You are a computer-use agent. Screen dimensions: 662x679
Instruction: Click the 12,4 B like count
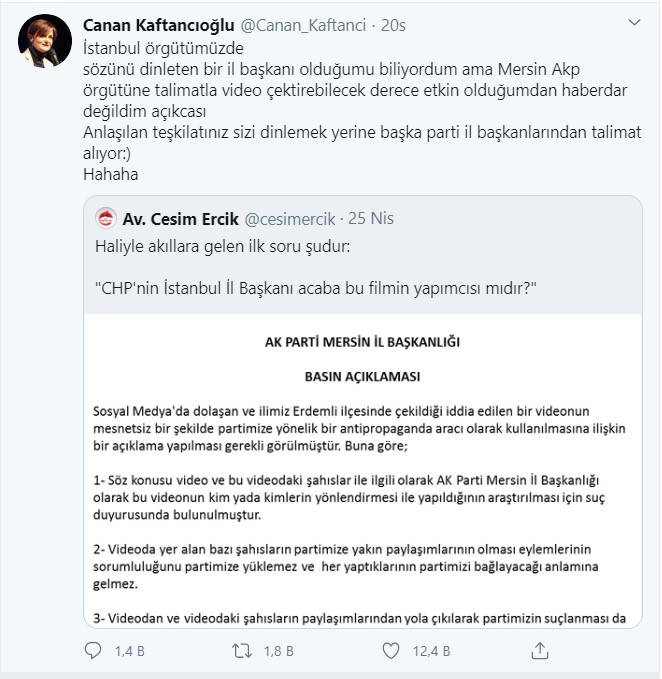(x=431, y=651)
